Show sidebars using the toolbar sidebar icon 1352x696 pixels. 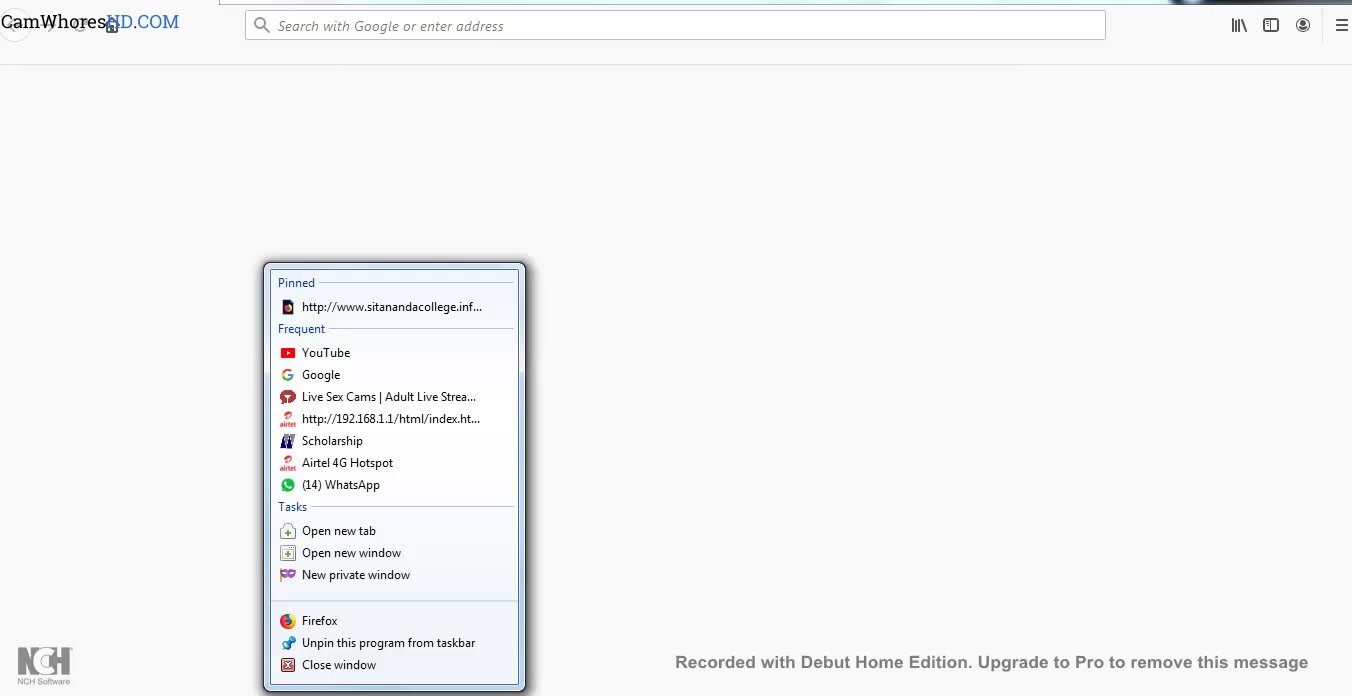point(1271,26)
